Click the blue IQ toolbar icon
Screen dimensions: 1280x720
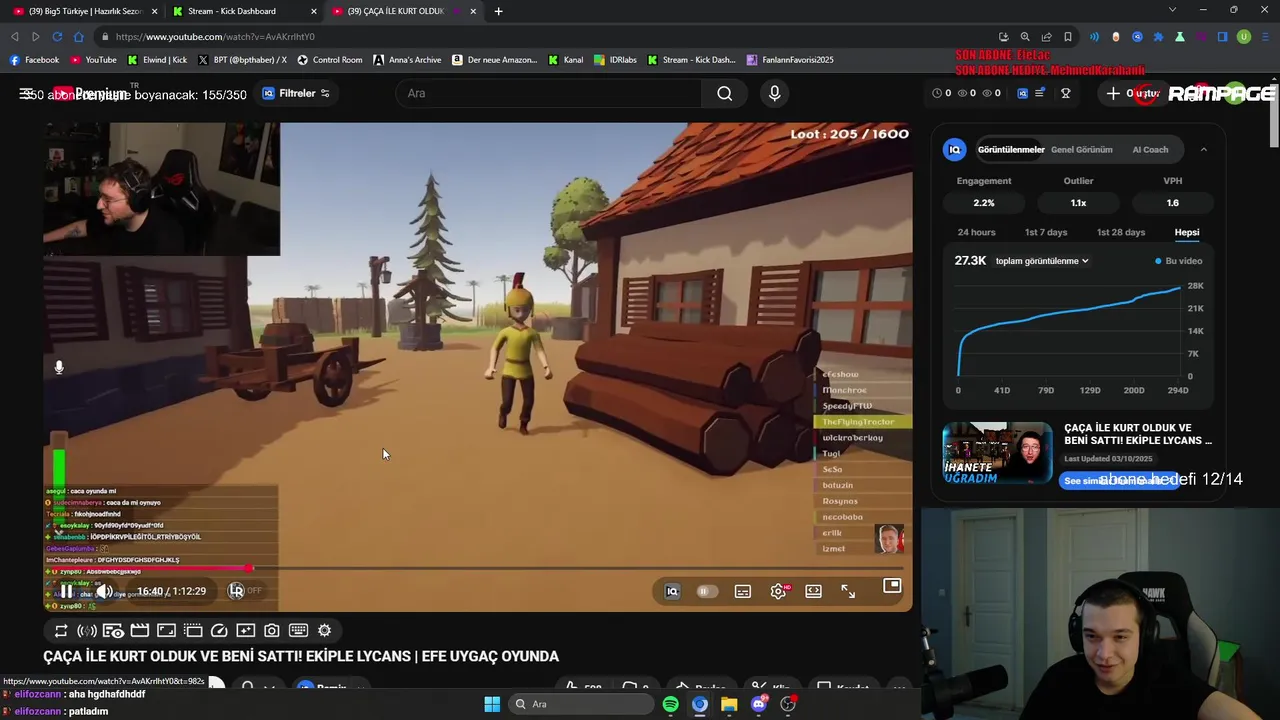[x=1022, y=93]
